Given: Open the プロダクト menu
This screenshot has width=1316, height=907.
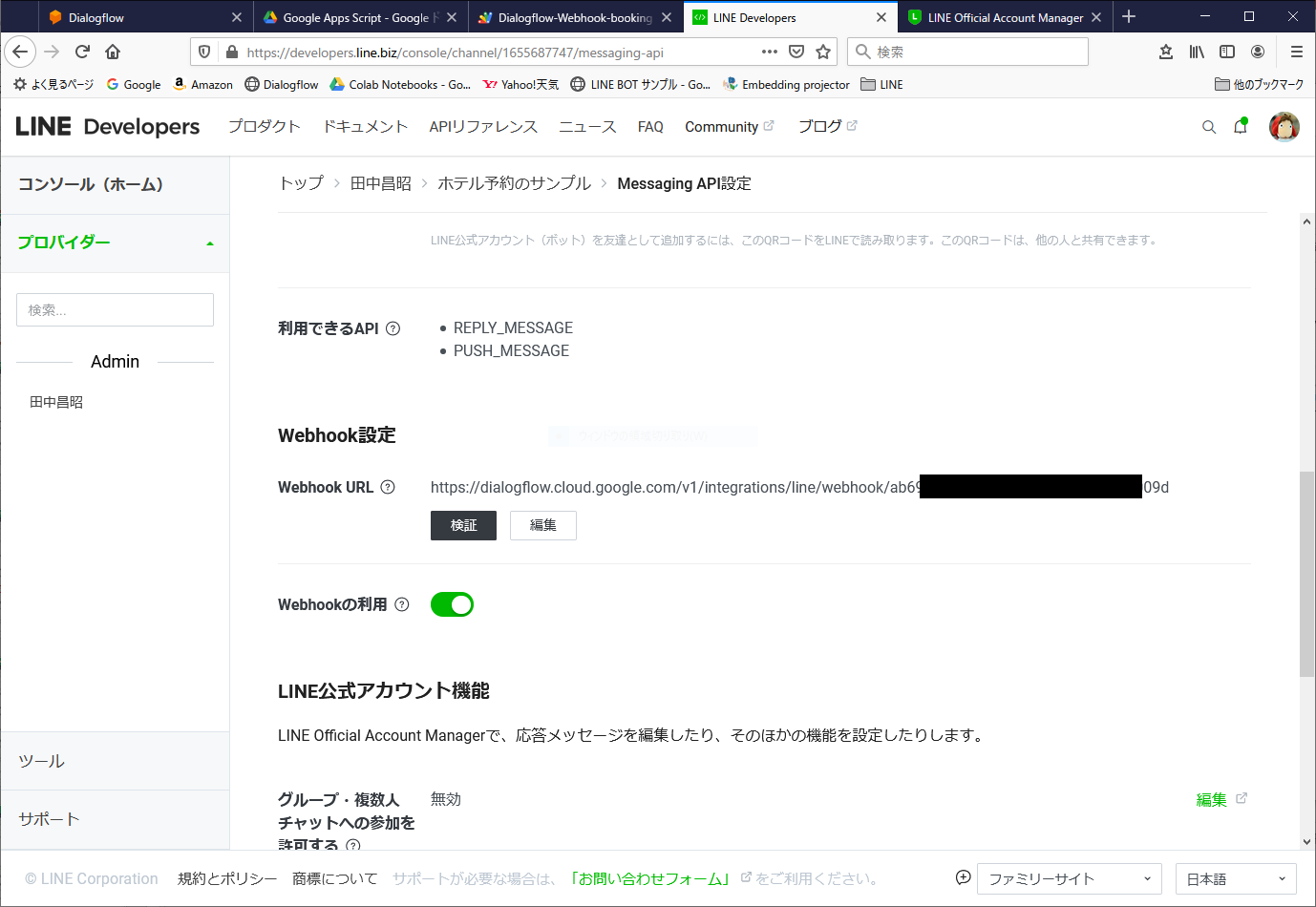Looking at the screenshot, I should (x=265, y=127).
